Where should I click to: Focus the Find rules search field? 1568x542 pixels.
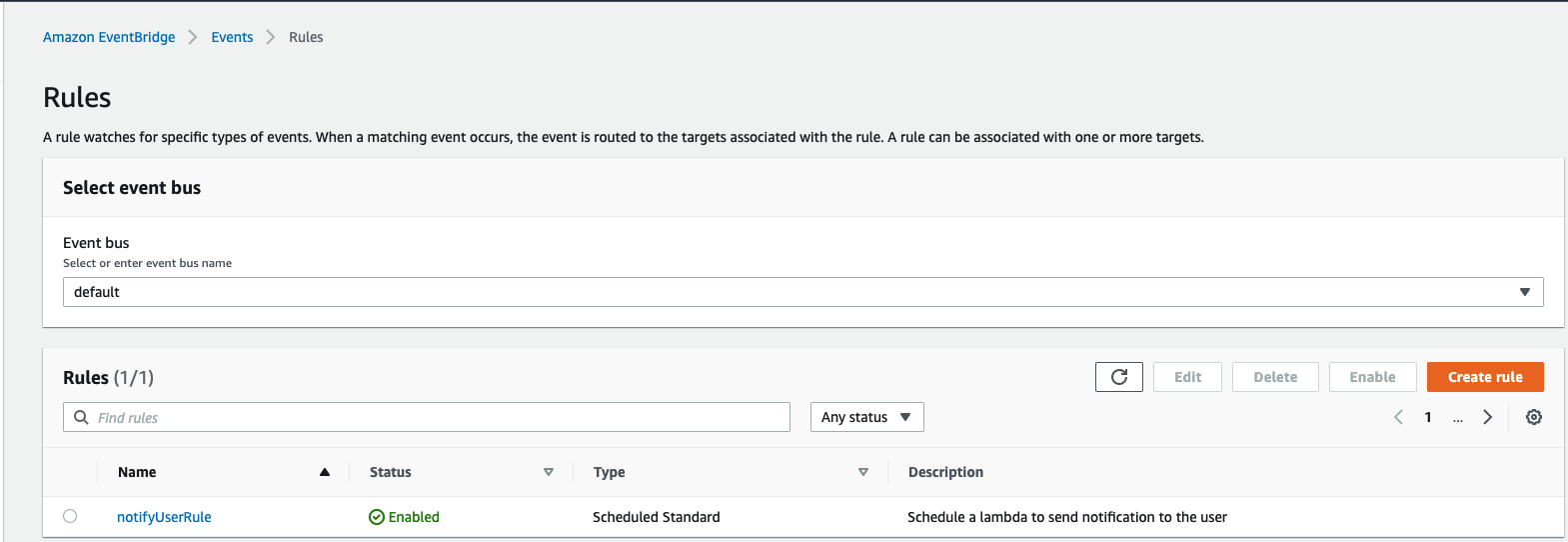tap(427, 417)
